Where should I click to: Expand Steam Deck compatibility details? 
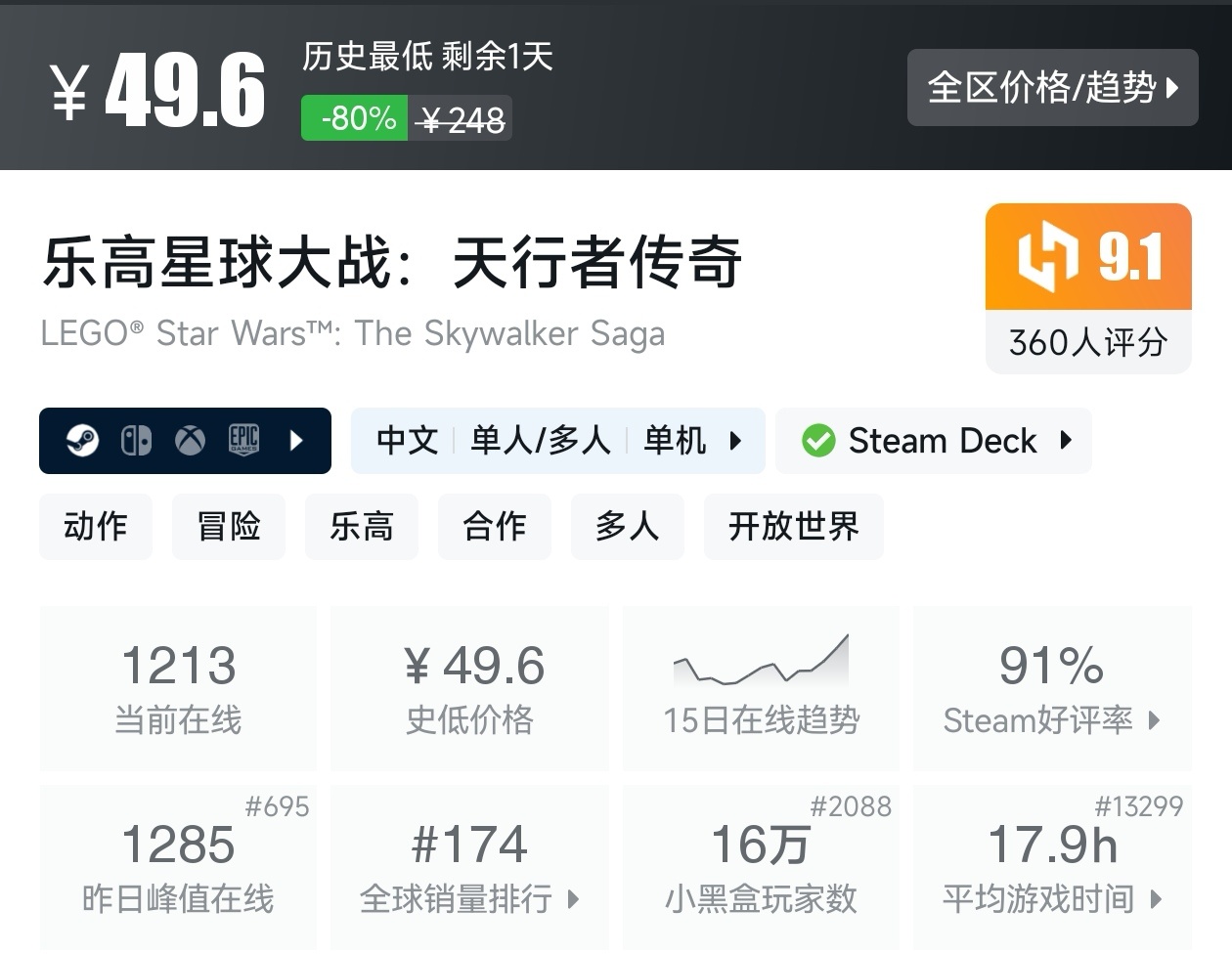(x=1066, y=441)
